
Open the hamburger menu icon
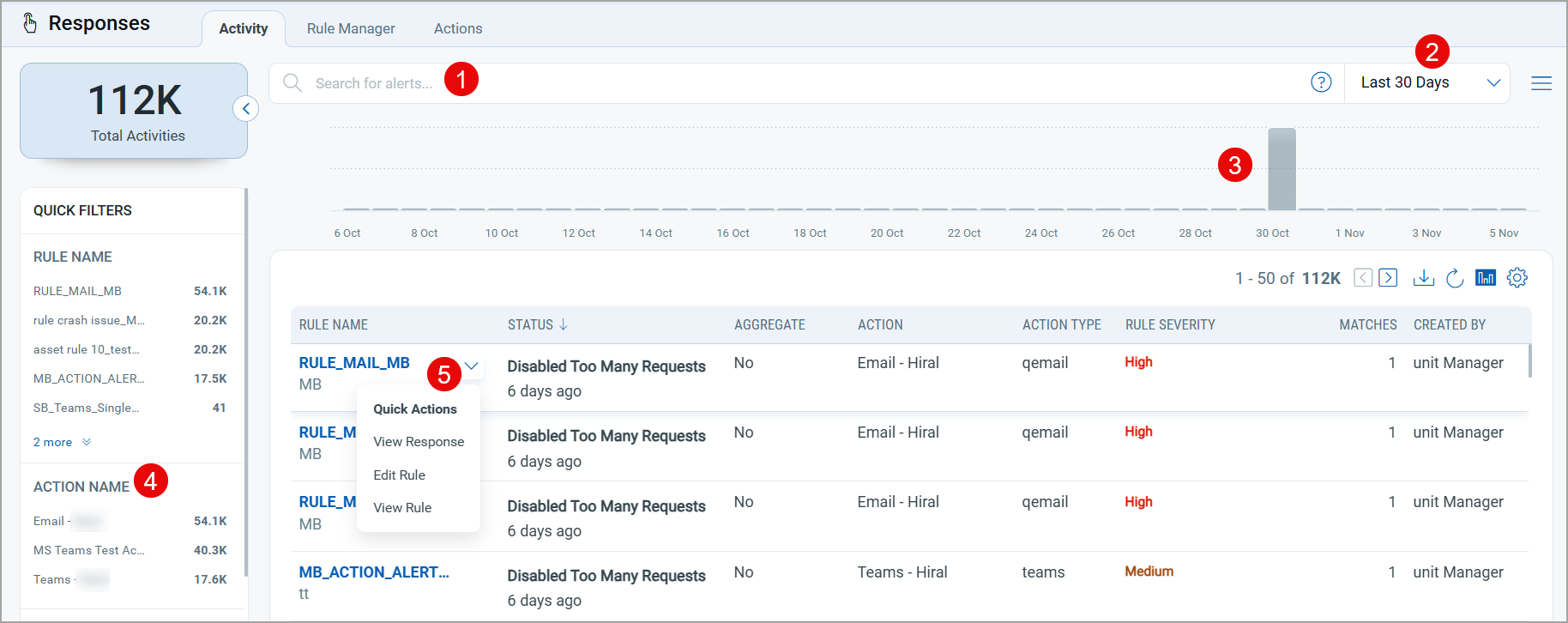point(1541,83)
